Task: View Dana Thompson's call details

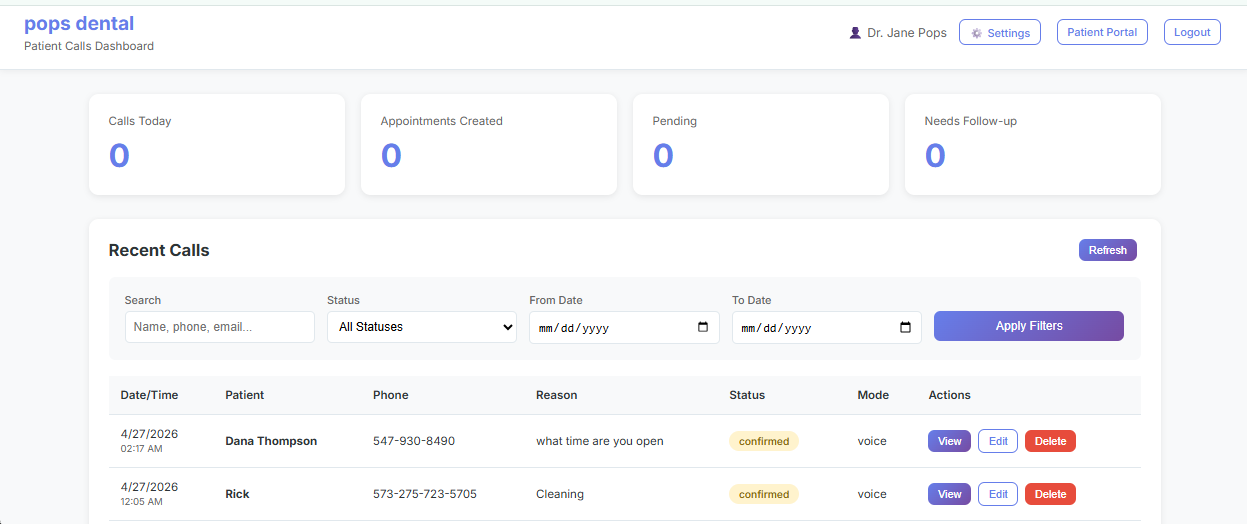Action: pyautogui.click(x=949, y=441)
